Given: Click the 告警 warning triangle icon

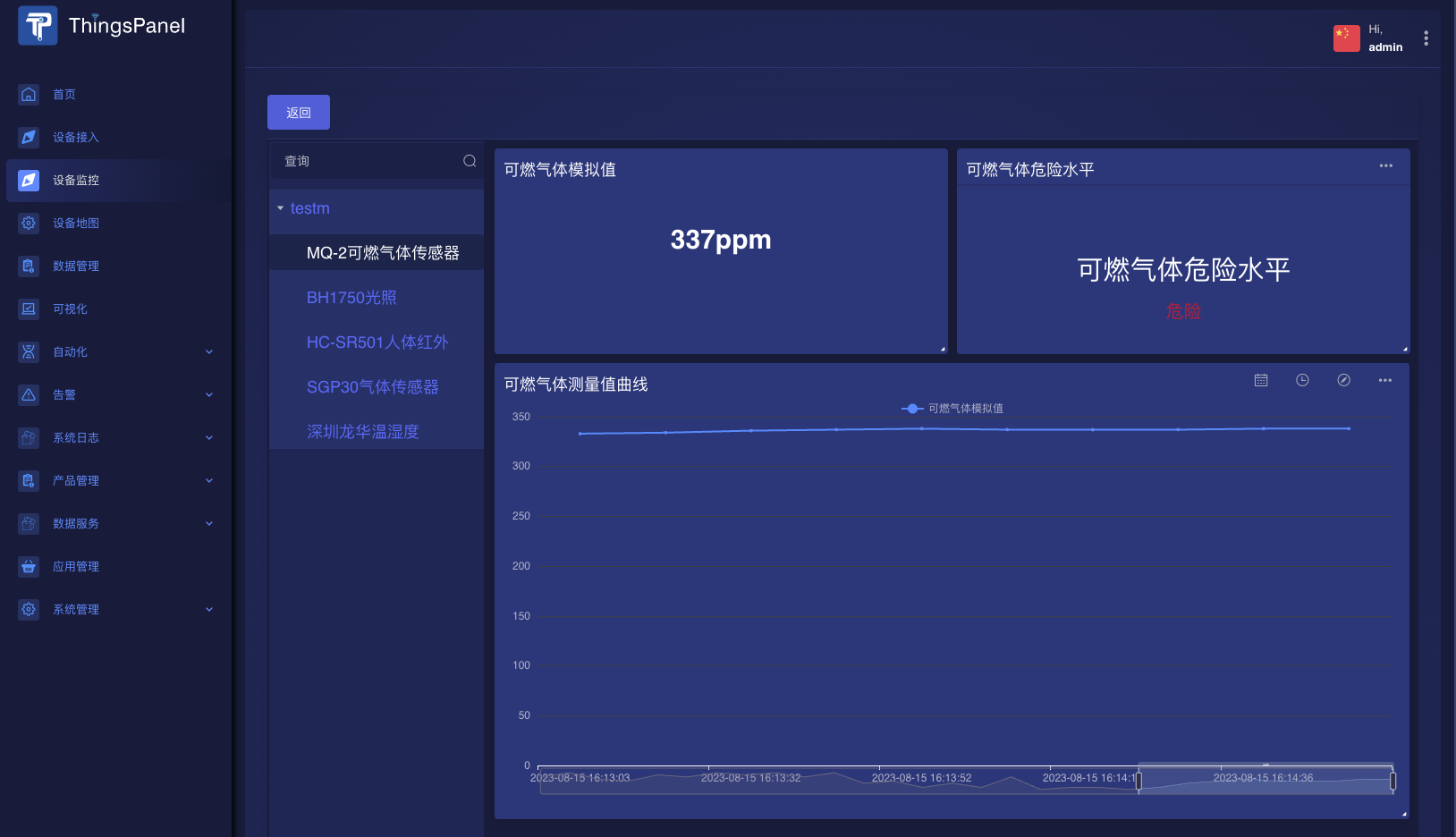Looking at the screenshot, I should coord(29,394).
